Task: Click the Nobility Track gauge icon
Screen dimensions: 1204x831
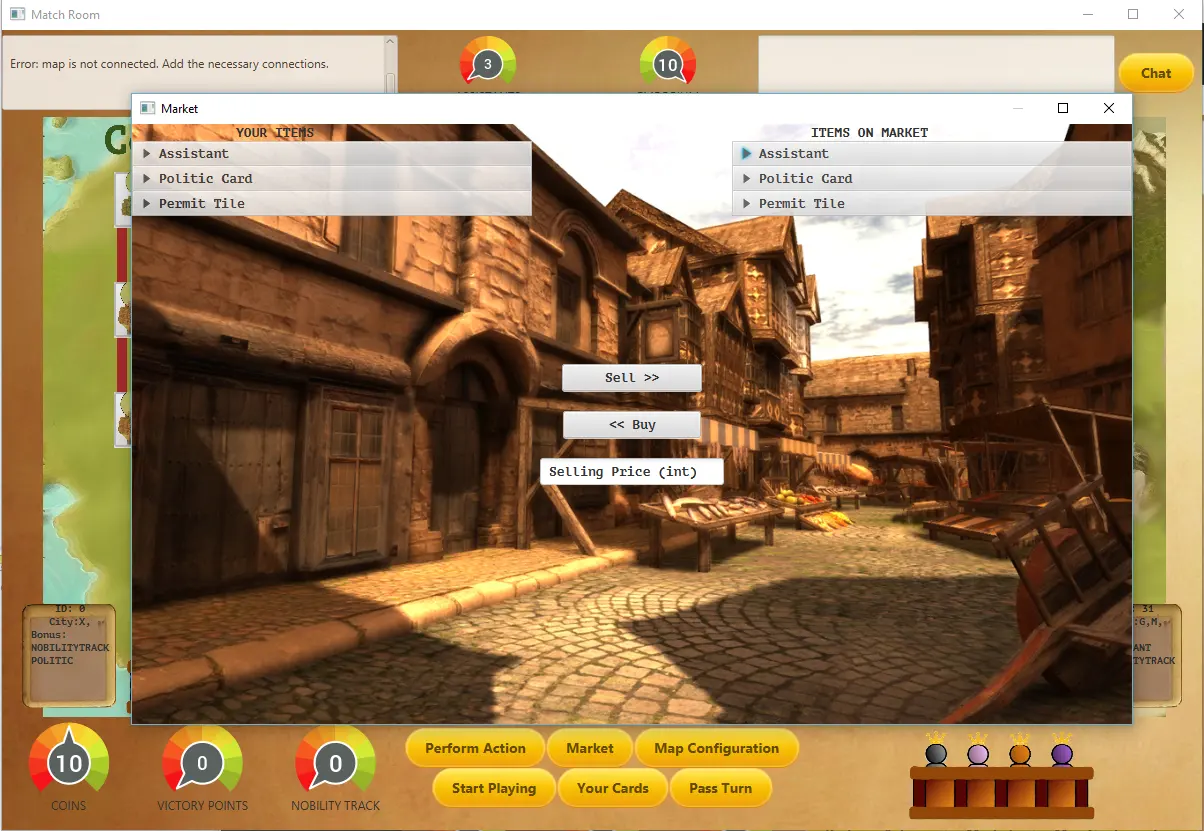Action: 335,763
